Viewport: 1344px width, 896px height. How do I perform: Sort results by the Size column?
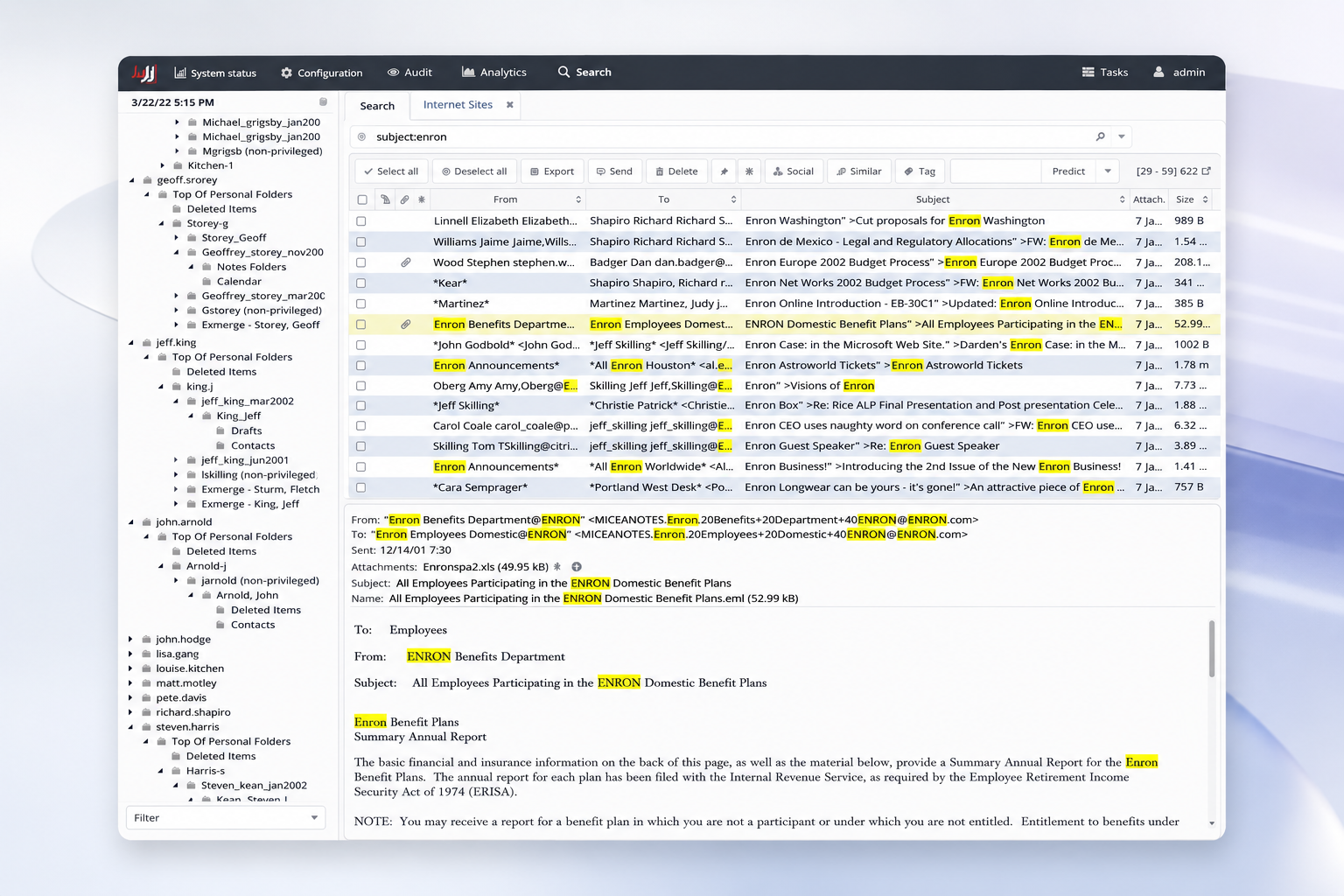click(x=1192, y=199)
